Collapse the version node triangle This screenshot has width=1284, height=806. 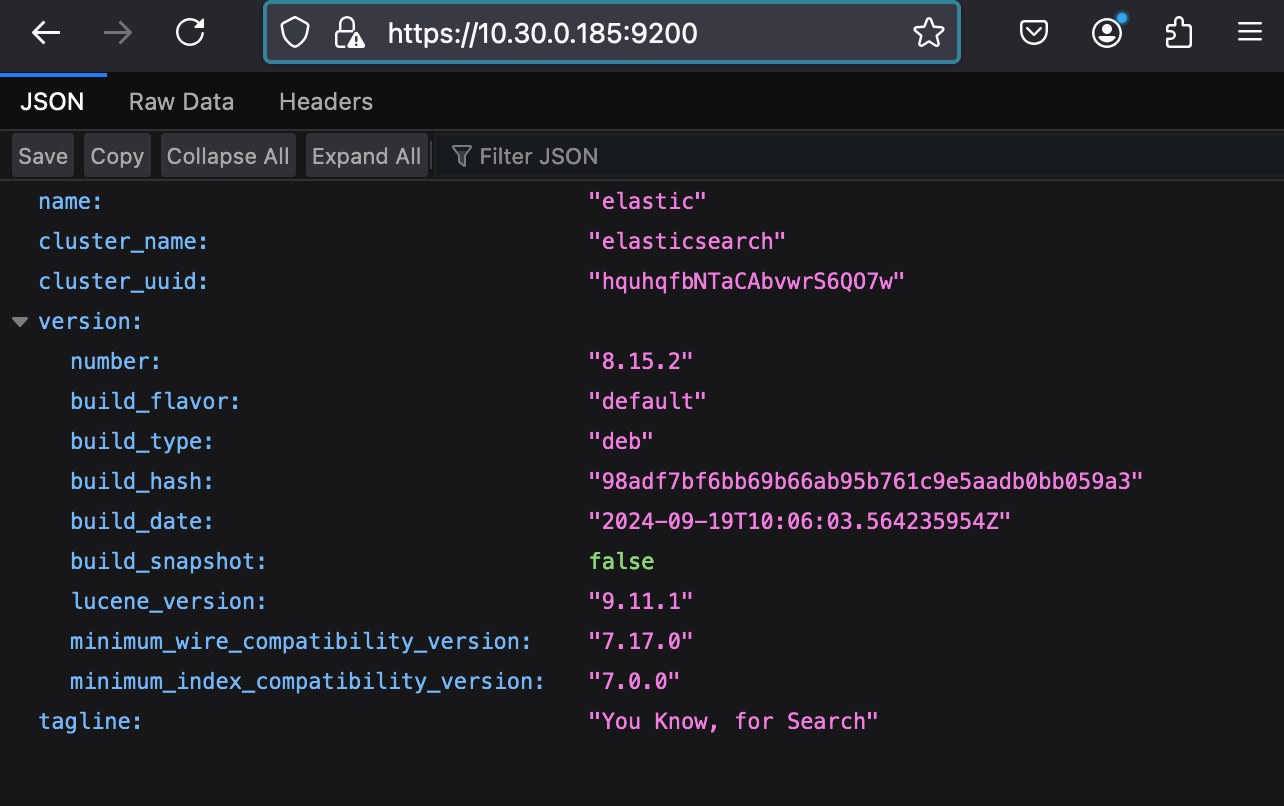point(19,322)
